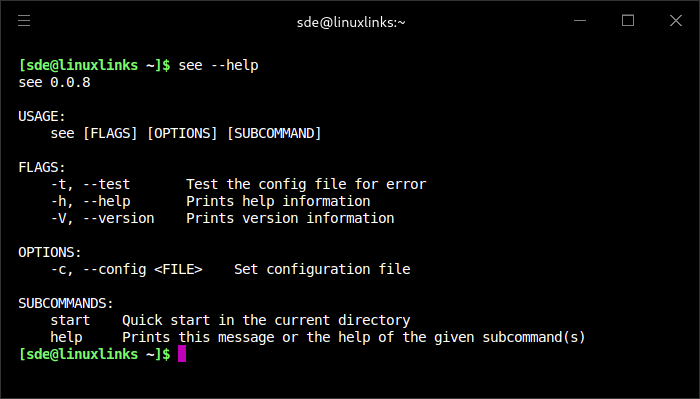Click the --config <FILE> option text
Image resolution: width=700 pixels, height=399 pixels.
[143, 270]
